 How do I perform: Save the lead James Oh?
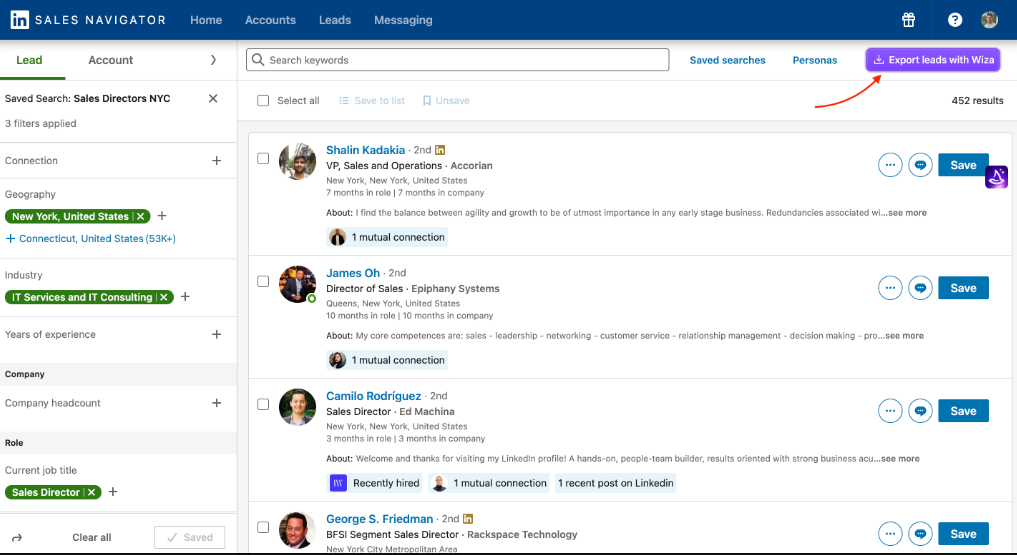pyautogui.click(x=963, y=288)
